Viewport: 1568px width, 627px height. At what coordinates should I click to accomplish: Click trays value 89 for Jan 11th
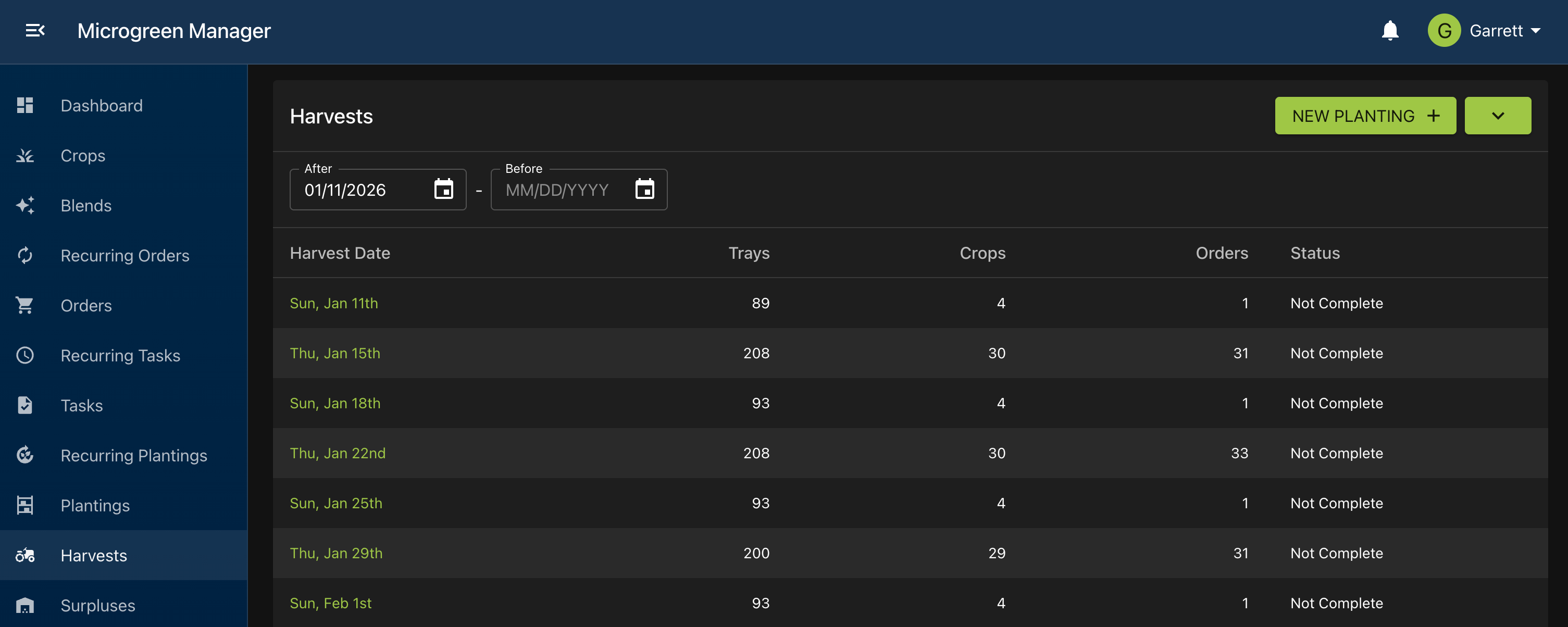pyautogui.click(x=760, y=303)
